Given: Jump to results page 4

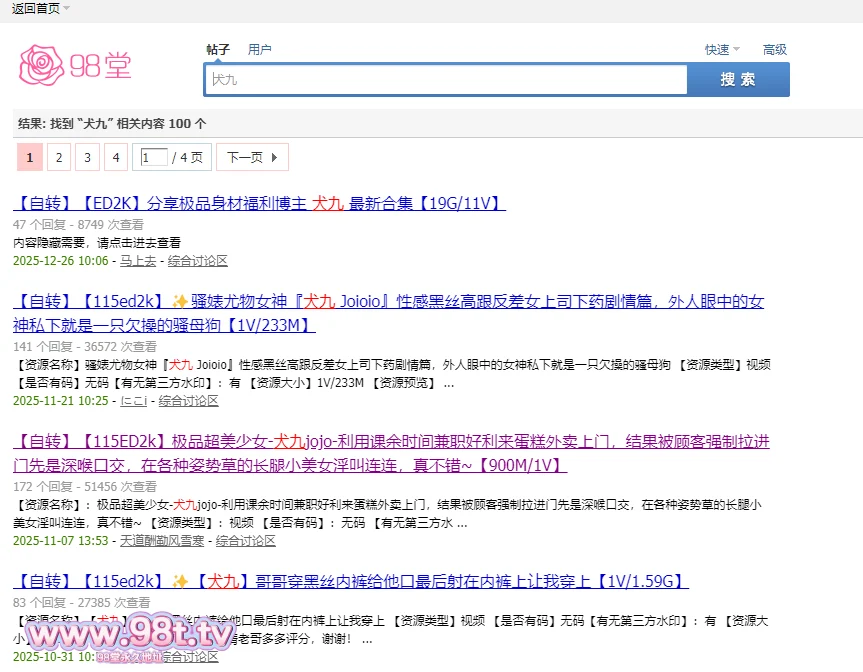Looking at the screenshot, I should 116,157.
